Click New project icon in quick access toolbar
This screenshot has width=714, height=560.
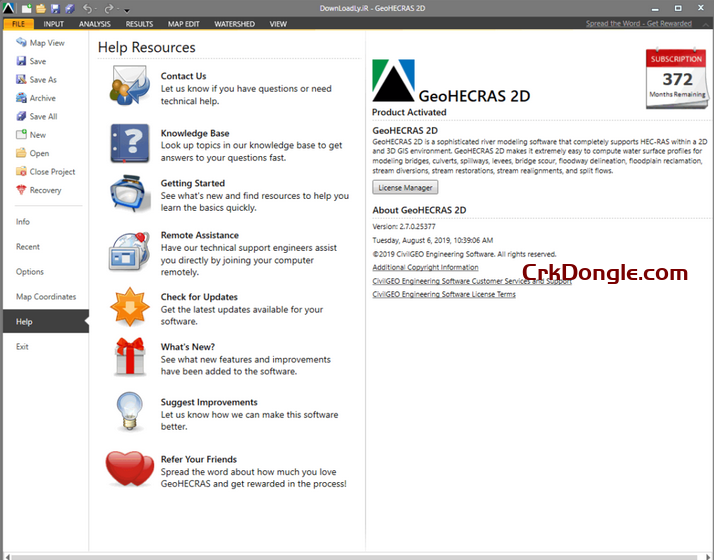coord(26,8)
